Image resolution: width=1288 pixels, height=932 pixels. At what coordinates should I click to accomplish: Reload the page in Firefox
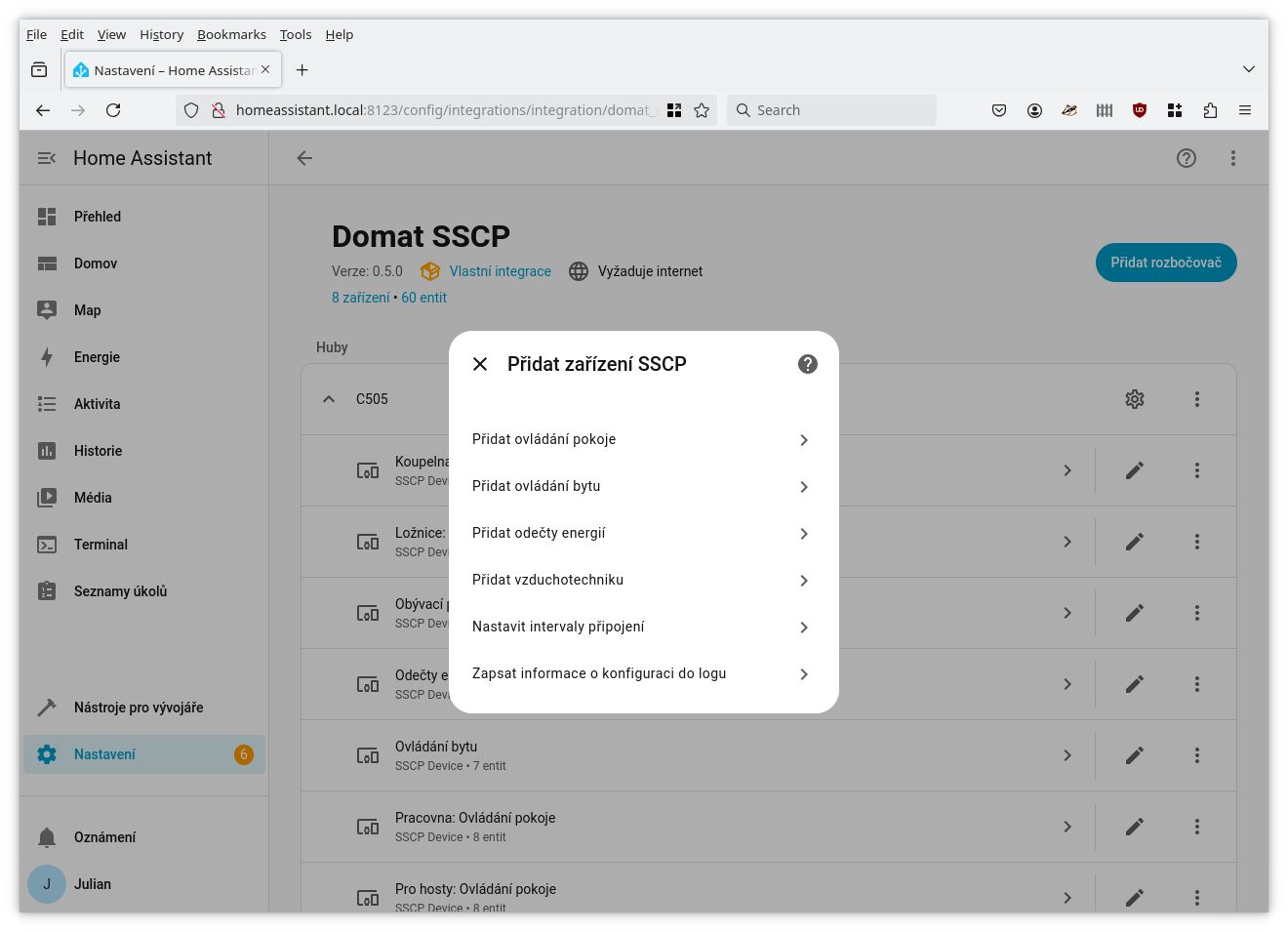pyautogui.click(x=113, y=110)
